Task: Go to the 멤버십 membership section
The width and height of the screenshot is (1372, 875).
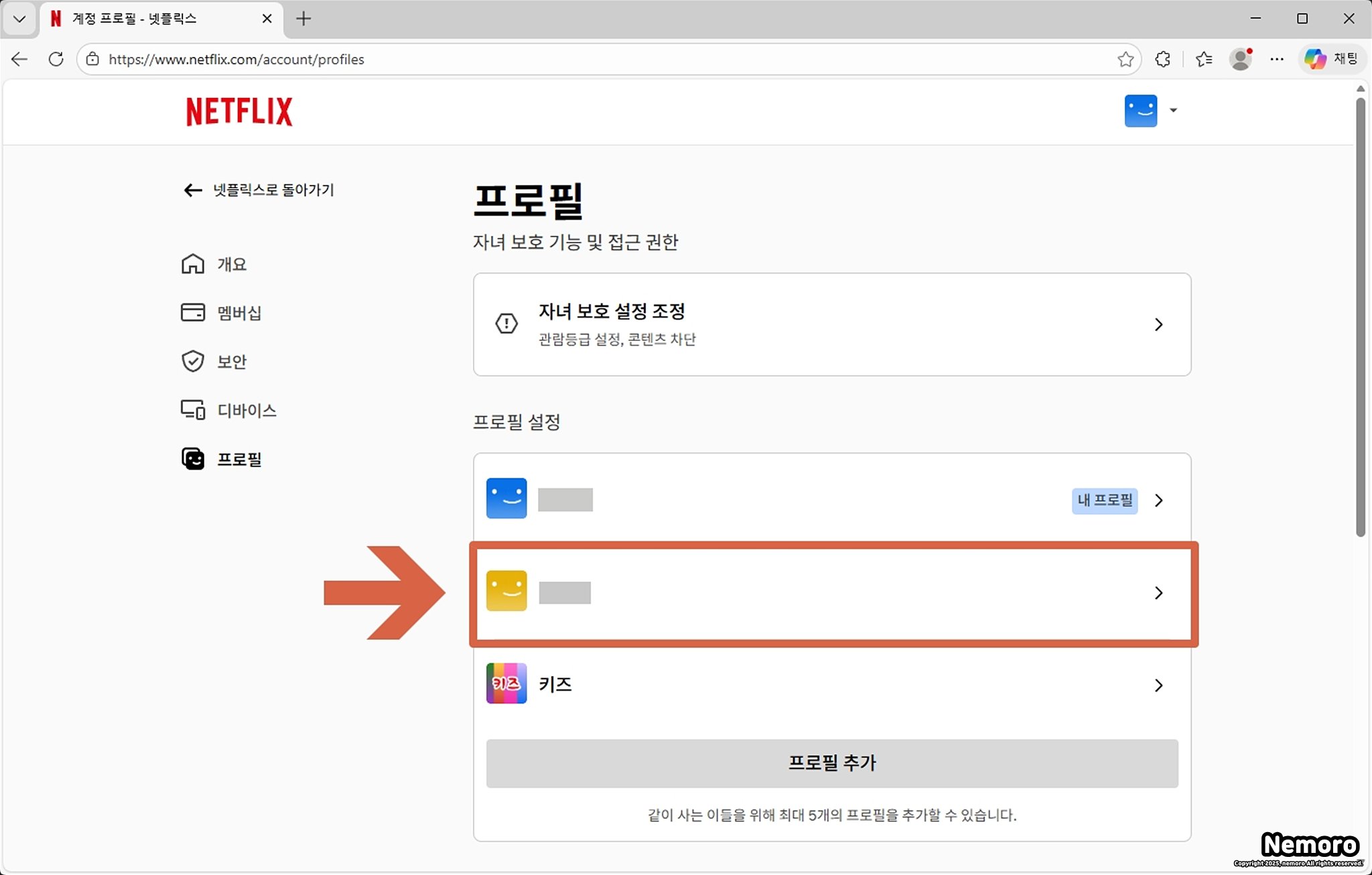Action: (x=238, y=313)
